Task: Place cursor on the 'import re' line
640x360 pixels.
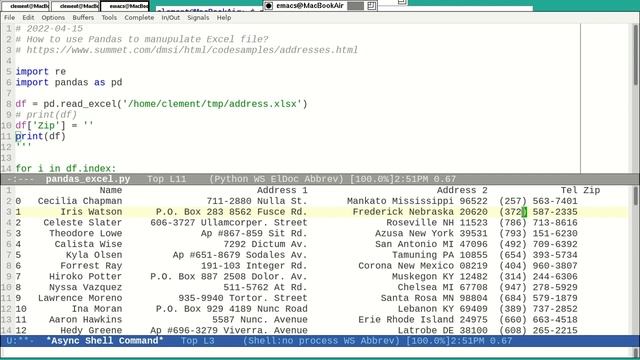Action: 40,71
